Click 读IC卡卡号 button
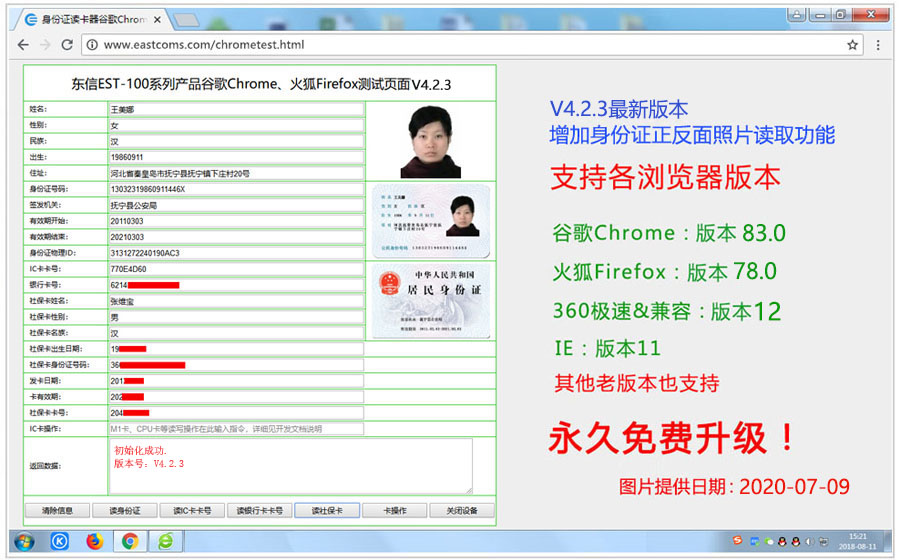 click(x=192, y=511)
